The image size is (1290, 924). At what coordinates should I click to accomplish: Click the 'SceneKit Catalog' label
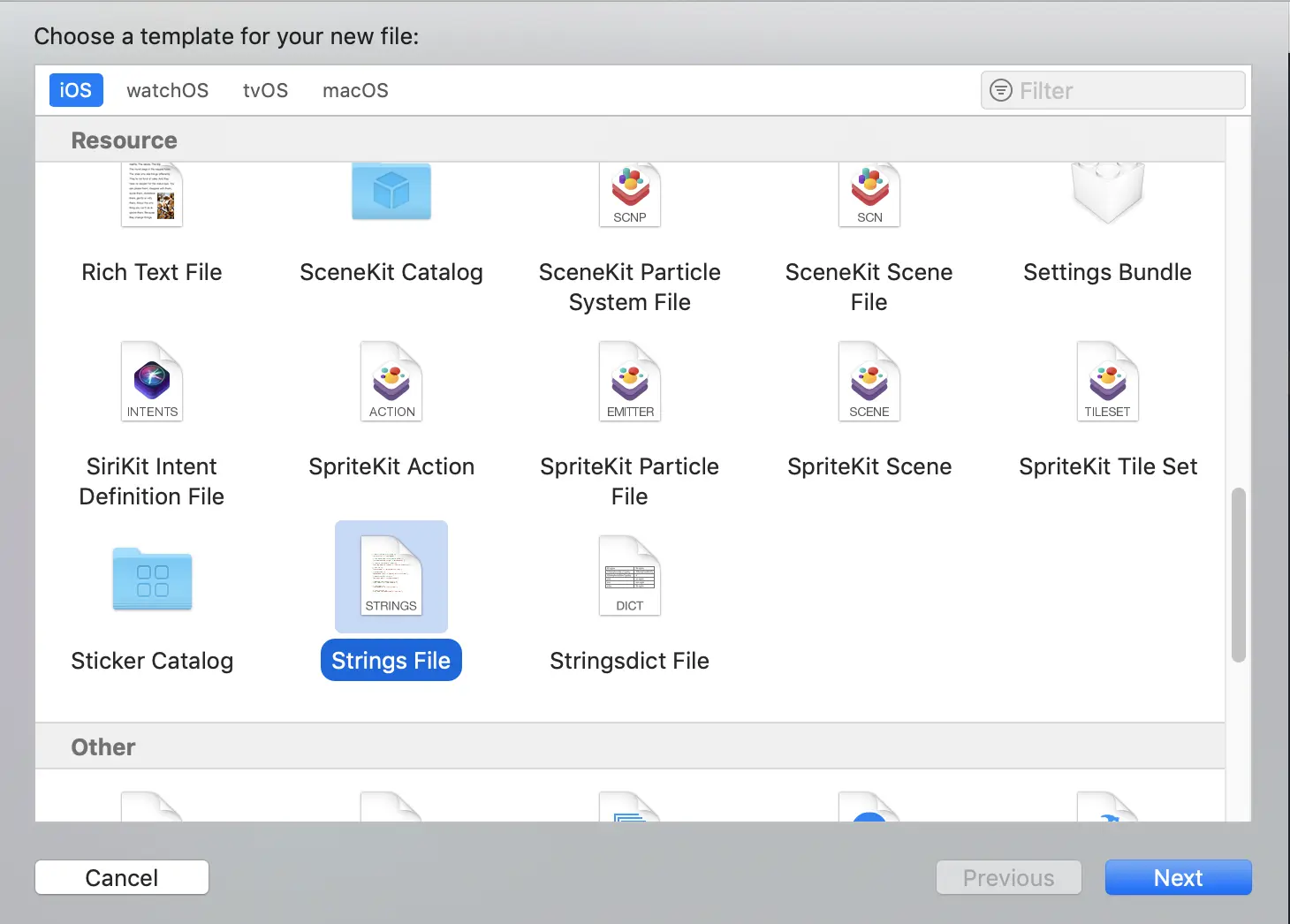pos(391,272)
